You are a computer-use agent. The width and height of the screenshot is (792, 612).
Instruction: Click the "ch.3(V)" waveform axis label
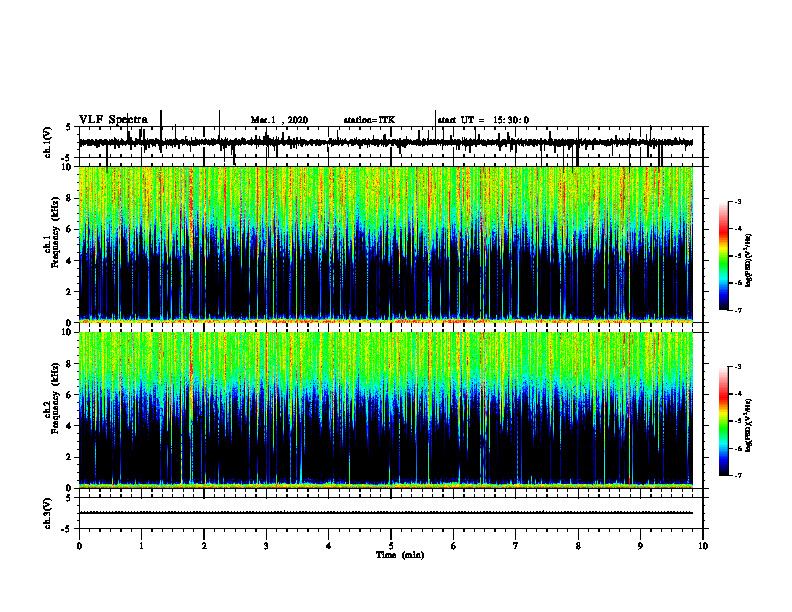point(48,514)
